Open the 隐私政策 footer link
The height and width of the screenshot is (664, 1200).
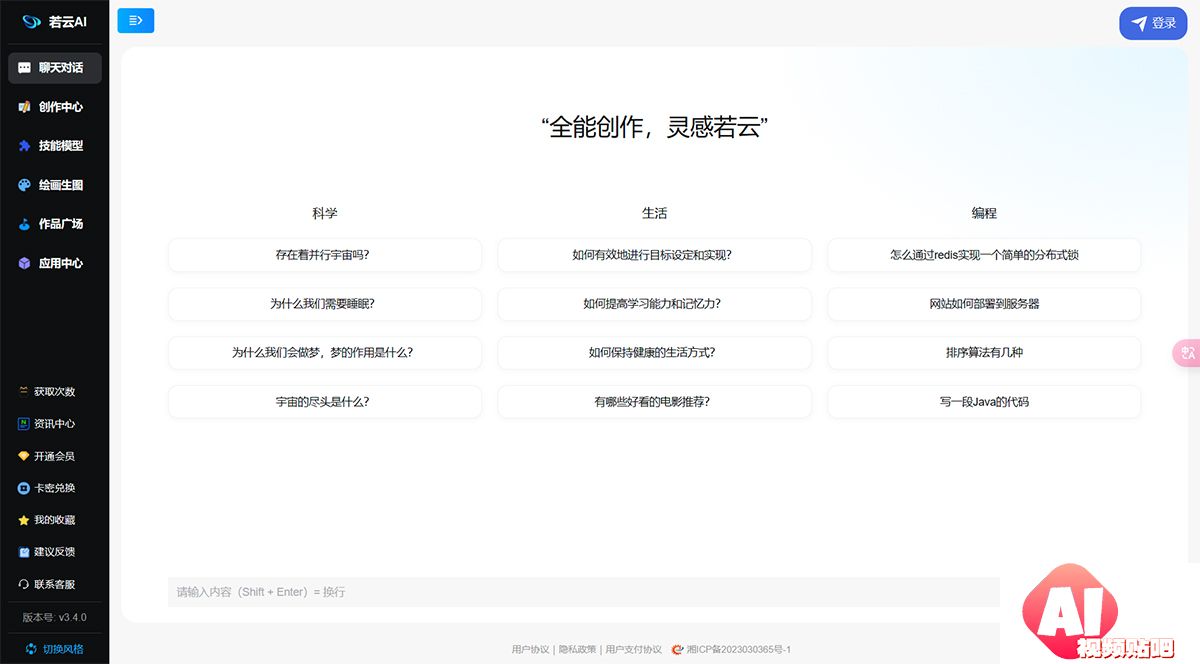577,650
